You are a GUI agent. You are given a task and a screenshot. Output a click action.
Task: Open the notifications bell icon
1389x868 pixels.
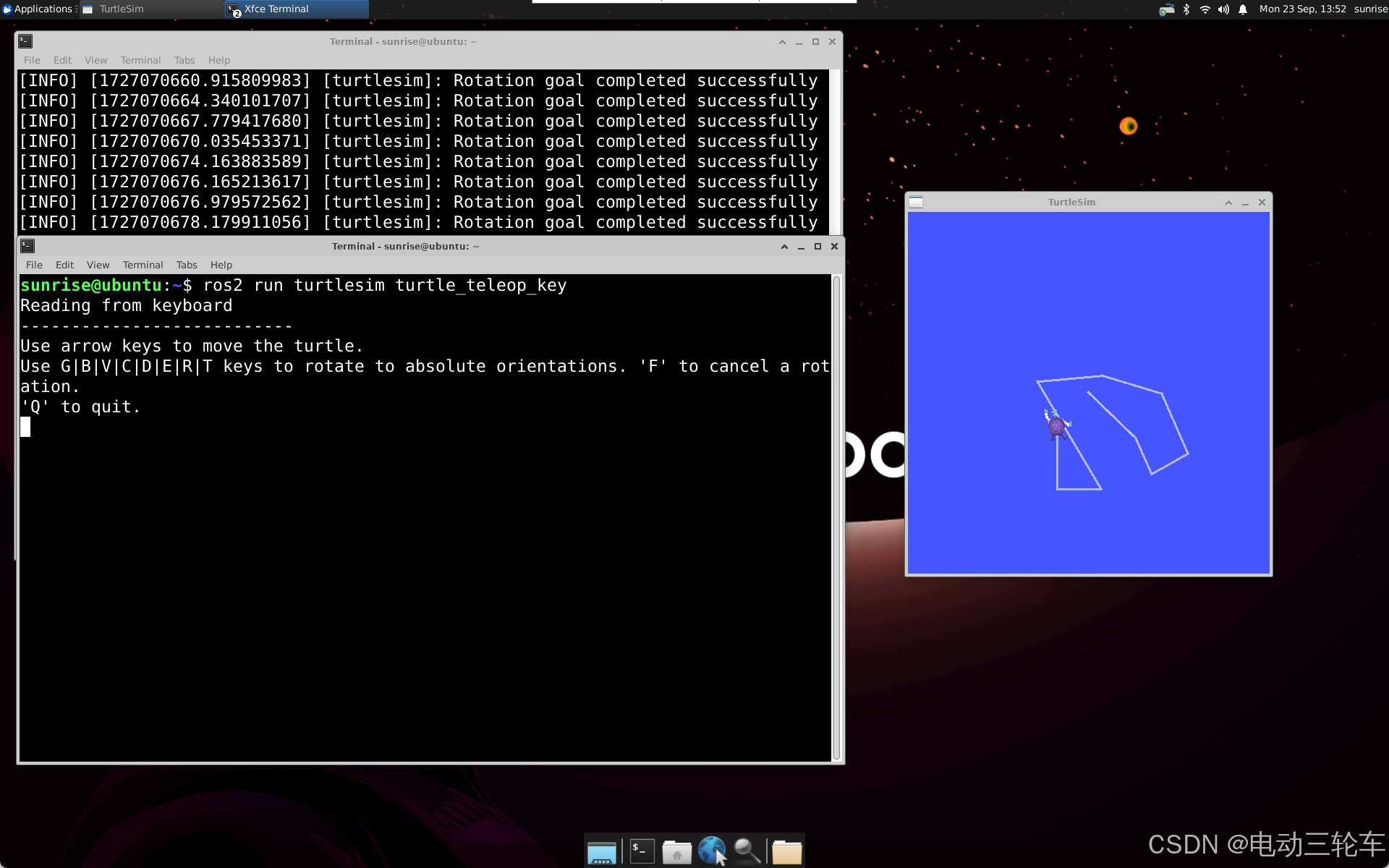click(1243, 9)
